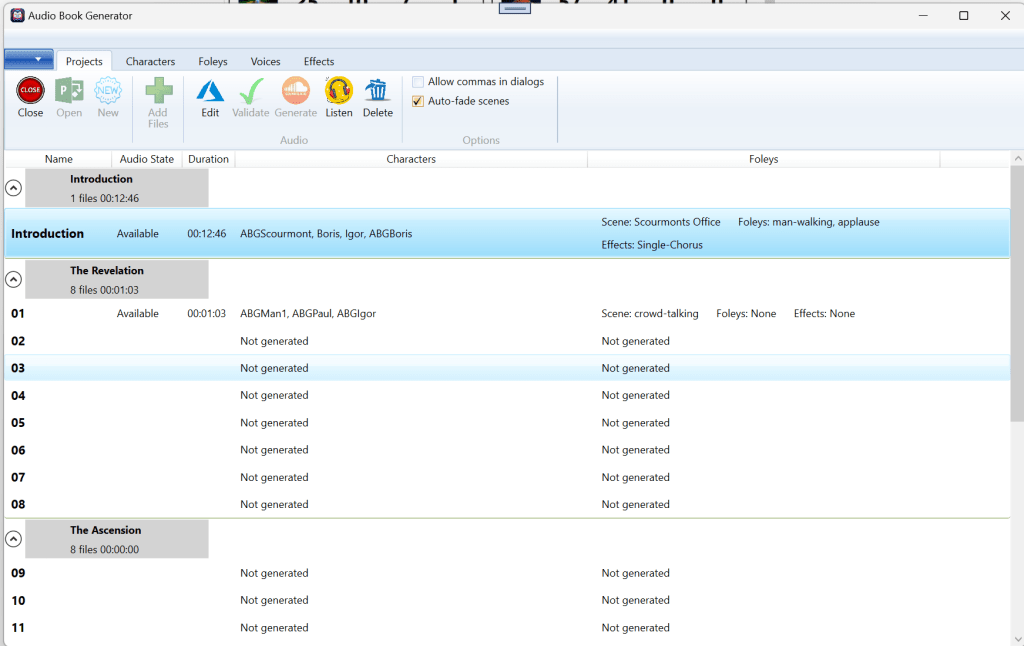Image resolution: width=1024 pixels, height=646 pixels.
Task: Click the Open project icon
Action: 69,91
